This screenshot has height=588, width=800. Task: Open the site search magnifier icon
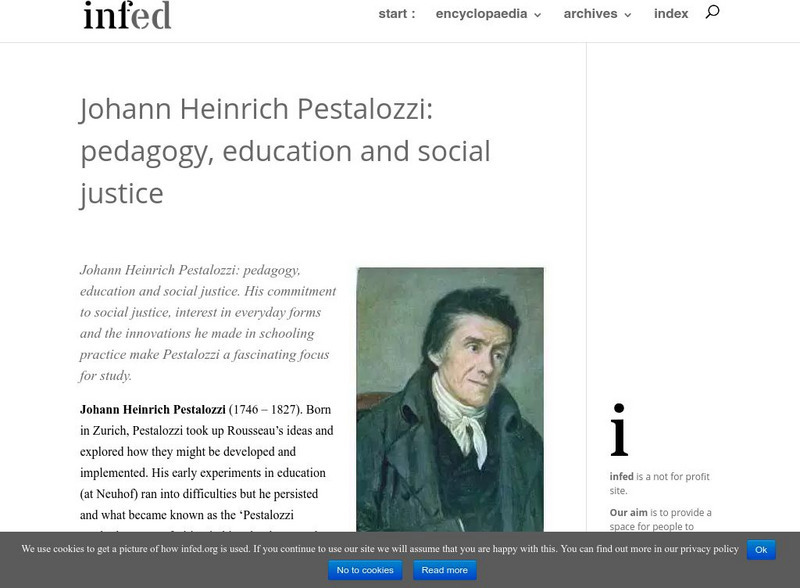pos(710,14)
